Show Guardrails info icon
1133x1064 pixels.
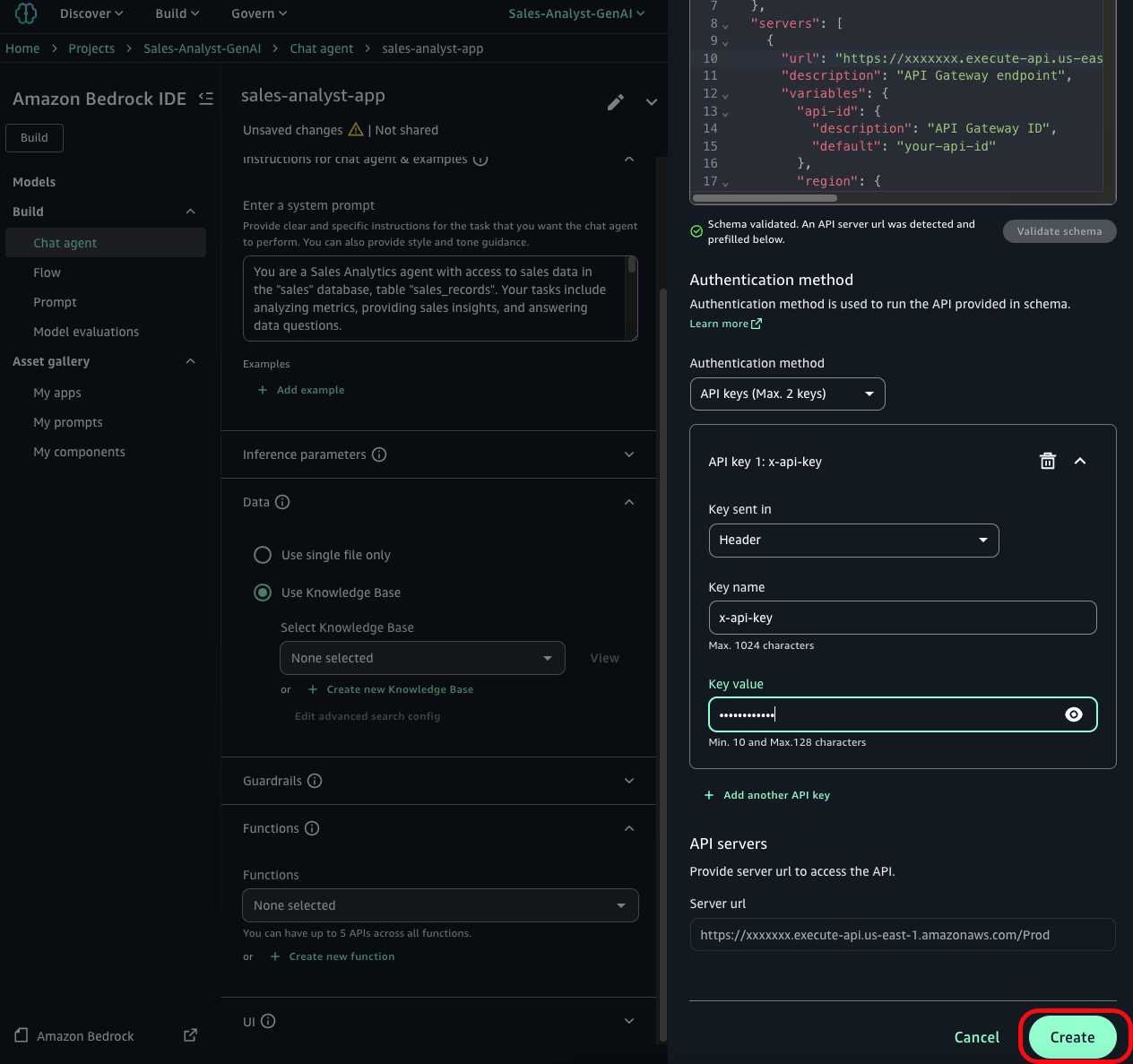pos(315,781)
